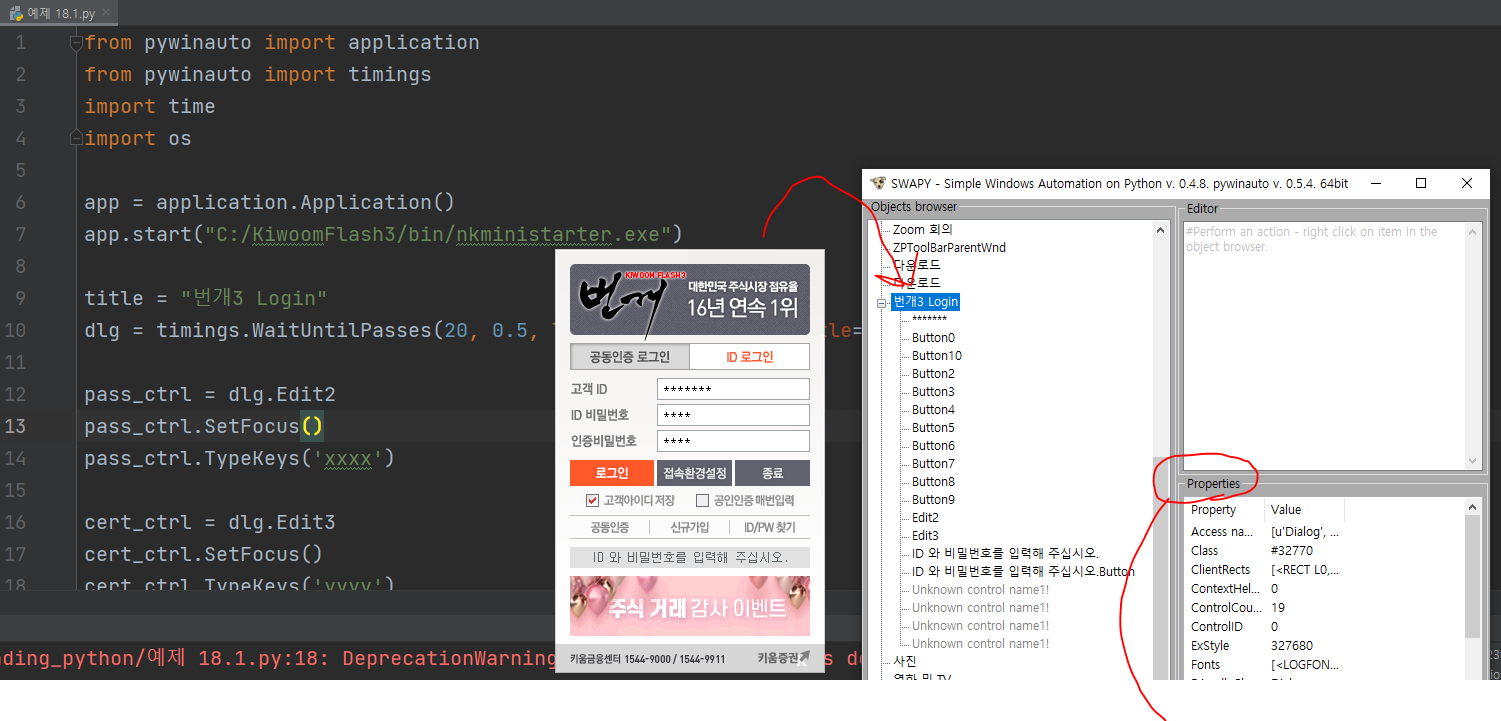
Task: Select Button5 in Objects browser
Action: point(933,428)
